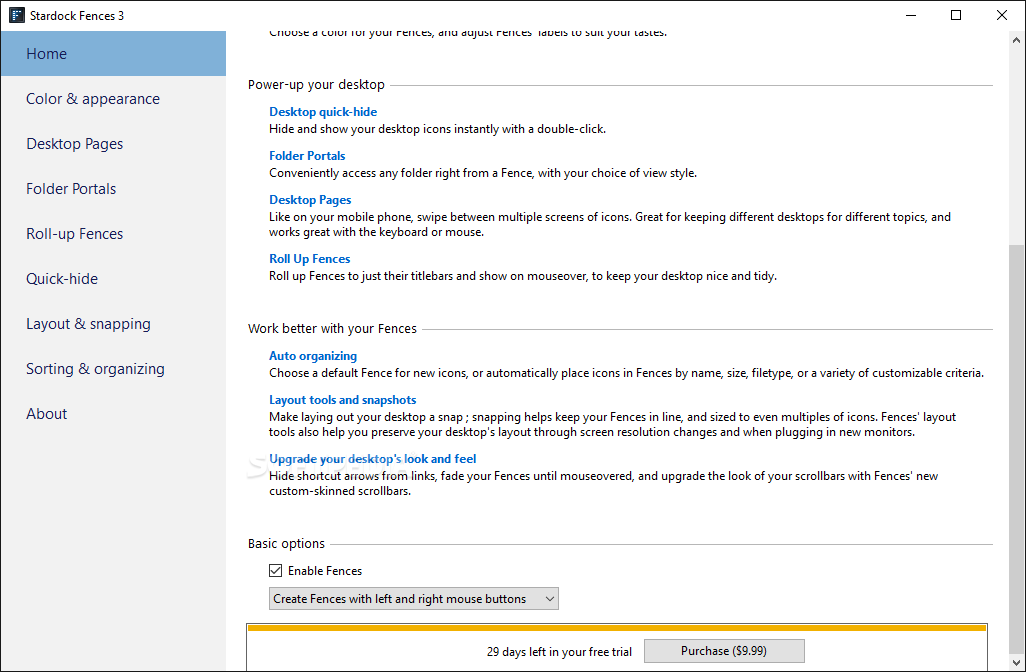Click the 'Work better with your Fences' heading
The width and height of the screenshot is (1026, 672).
332,328
